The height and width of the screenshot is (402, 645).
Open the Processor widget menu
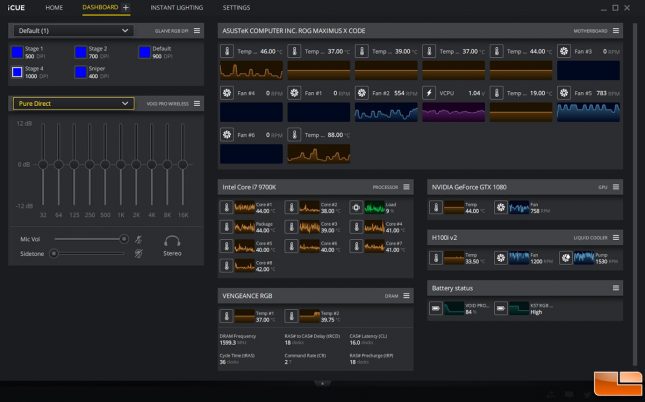(x=406, y=187)
